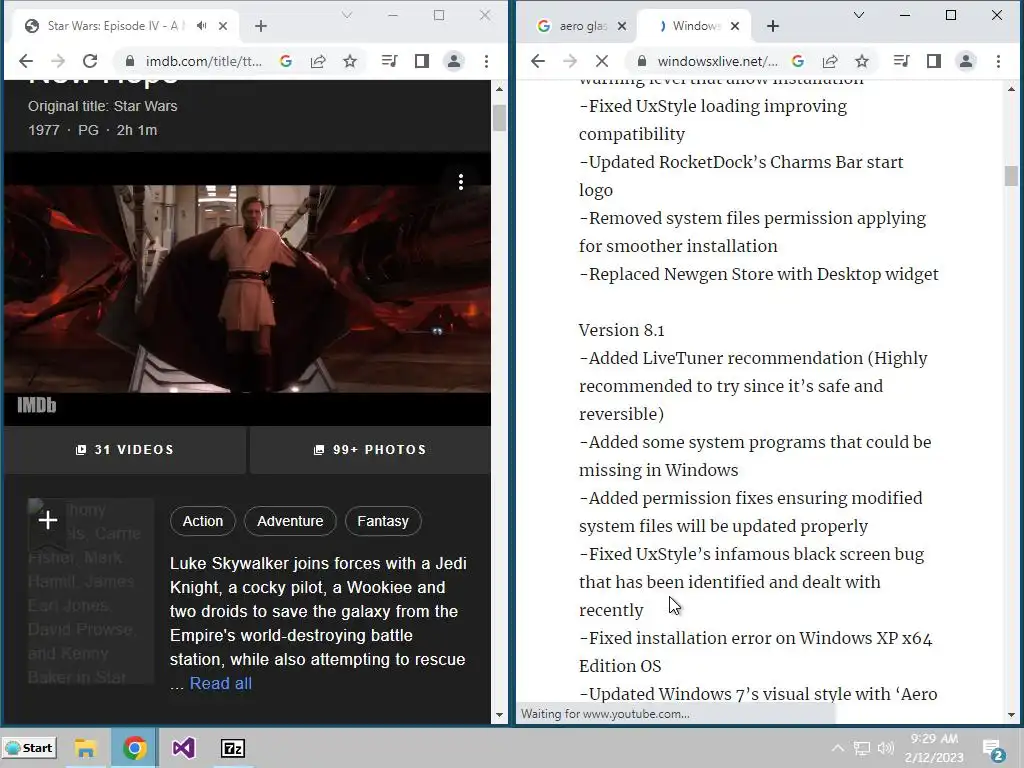Stop loading the windowsxlive page
This screenshot has height=768, width=1024.
click(x=602, y=61)
